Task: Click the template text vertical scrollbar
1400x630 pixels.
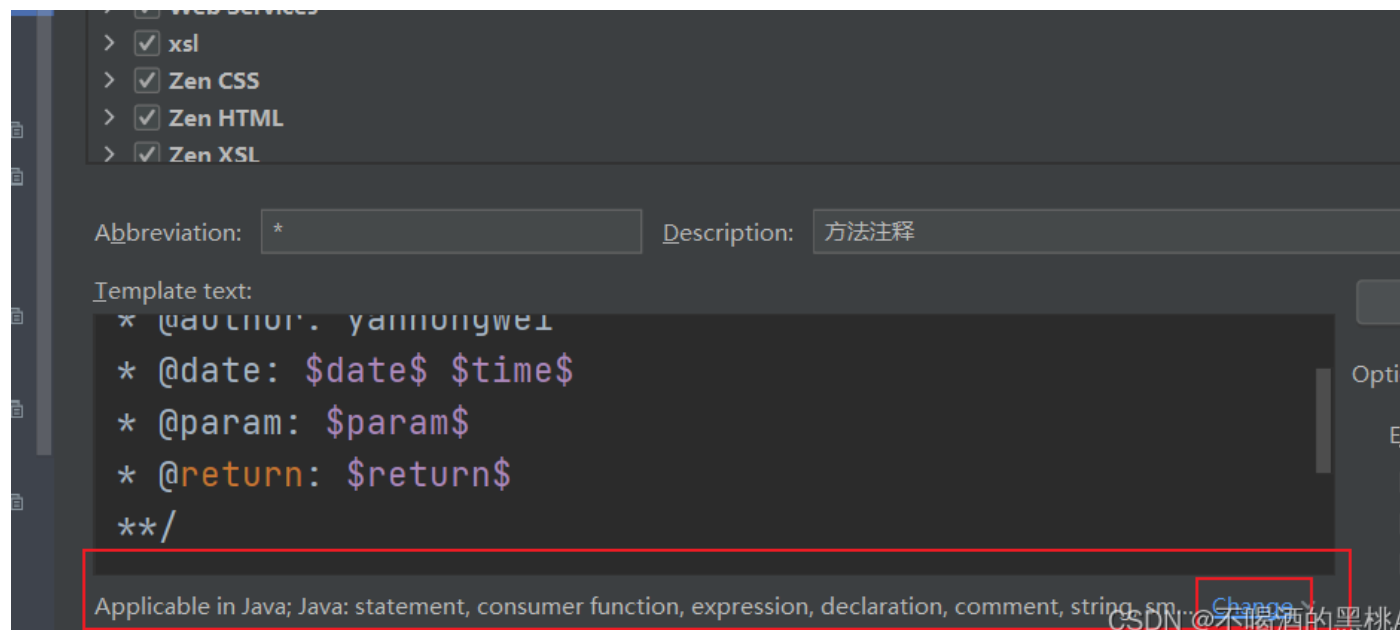Action: point(1323,420)
